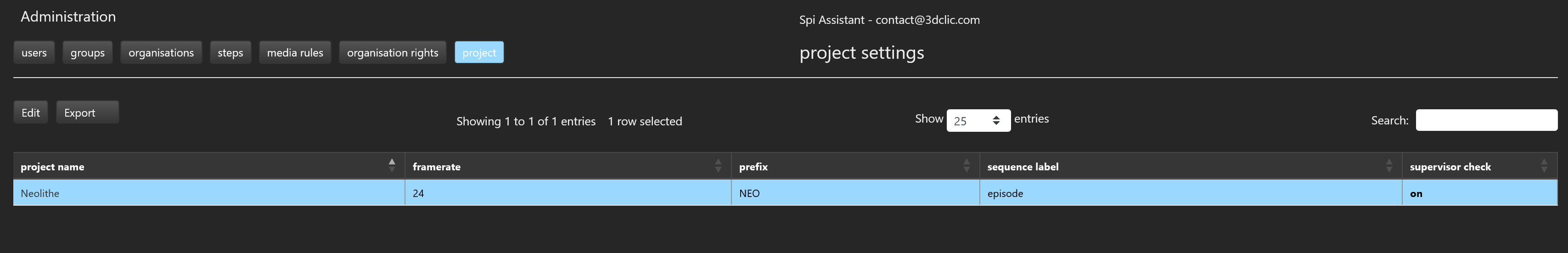Select the organisation rights tab

[393, 53]
